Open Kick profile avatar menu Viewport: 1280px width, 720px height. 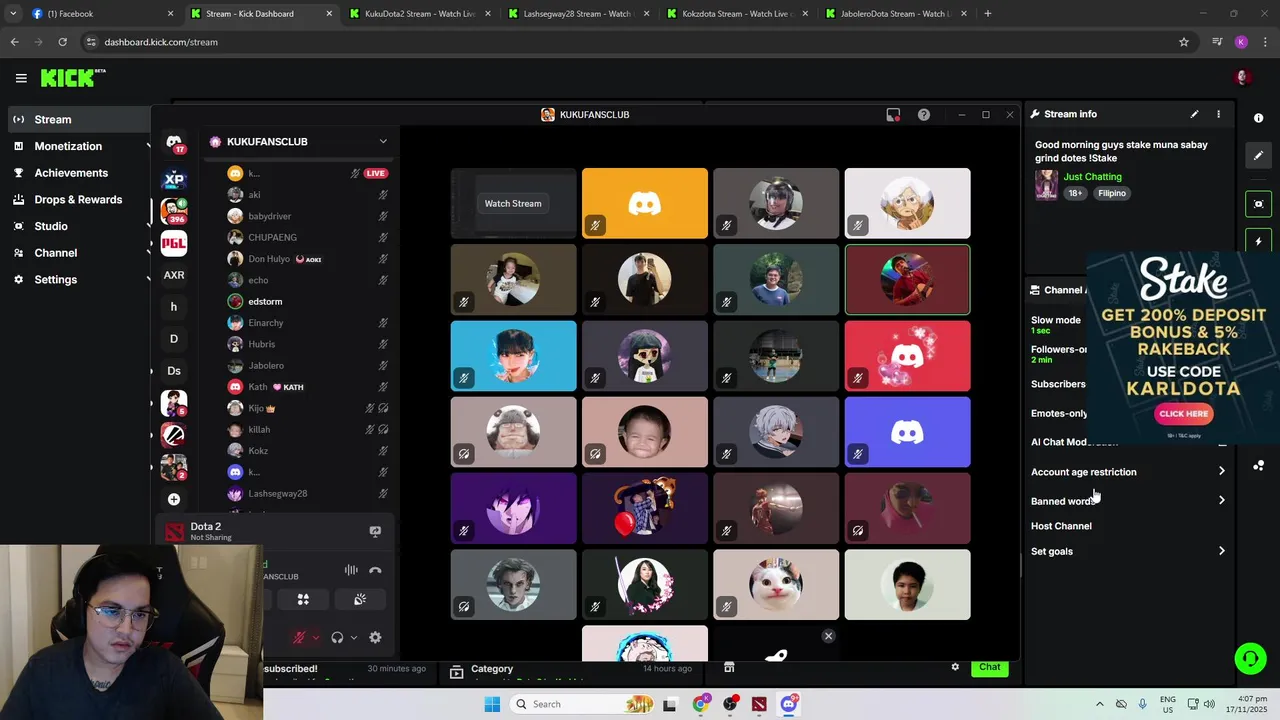tap(1243, 78)
